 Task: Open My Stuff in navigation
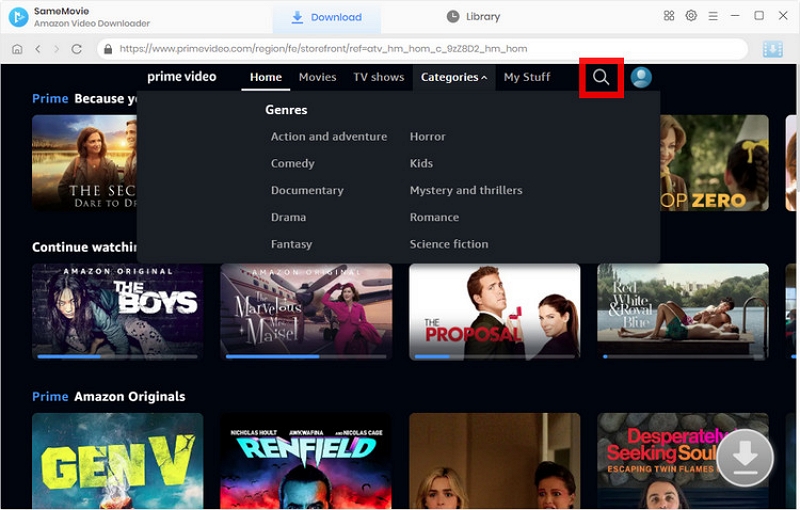coord(527,78)
